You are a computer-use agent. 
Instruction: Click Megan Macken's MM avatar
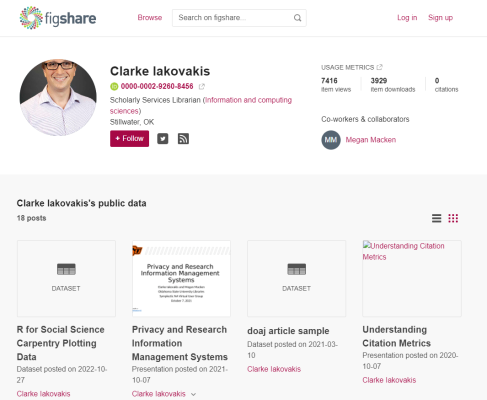(331, 140)
